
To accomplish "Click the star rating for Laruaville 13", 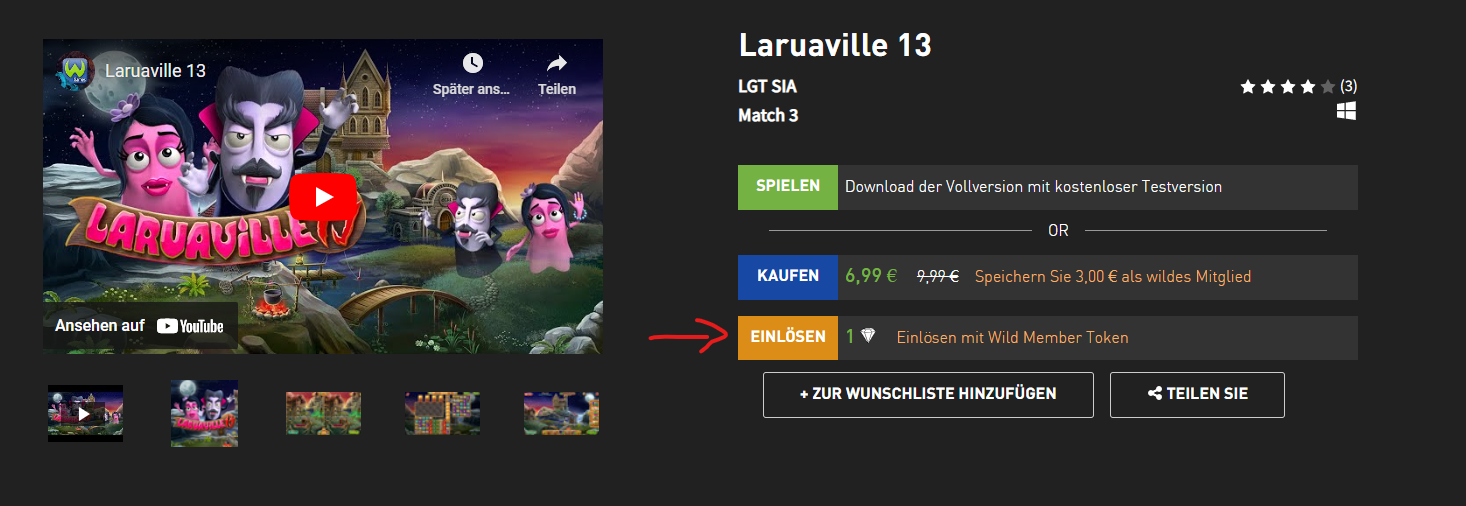I will (1287, 87).
